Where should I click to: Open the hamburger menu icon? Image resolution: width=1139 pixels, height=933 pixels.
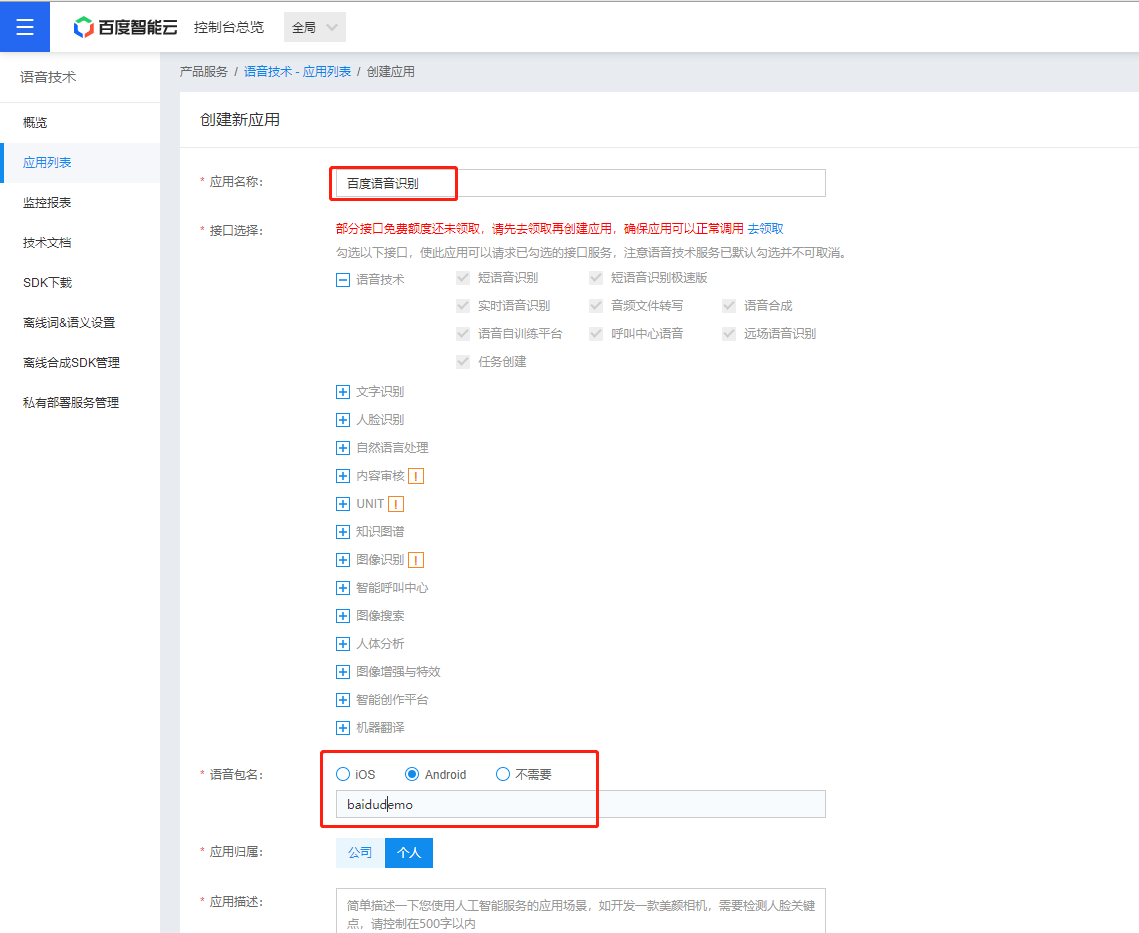pyautogui.click(x=25, y=27)
